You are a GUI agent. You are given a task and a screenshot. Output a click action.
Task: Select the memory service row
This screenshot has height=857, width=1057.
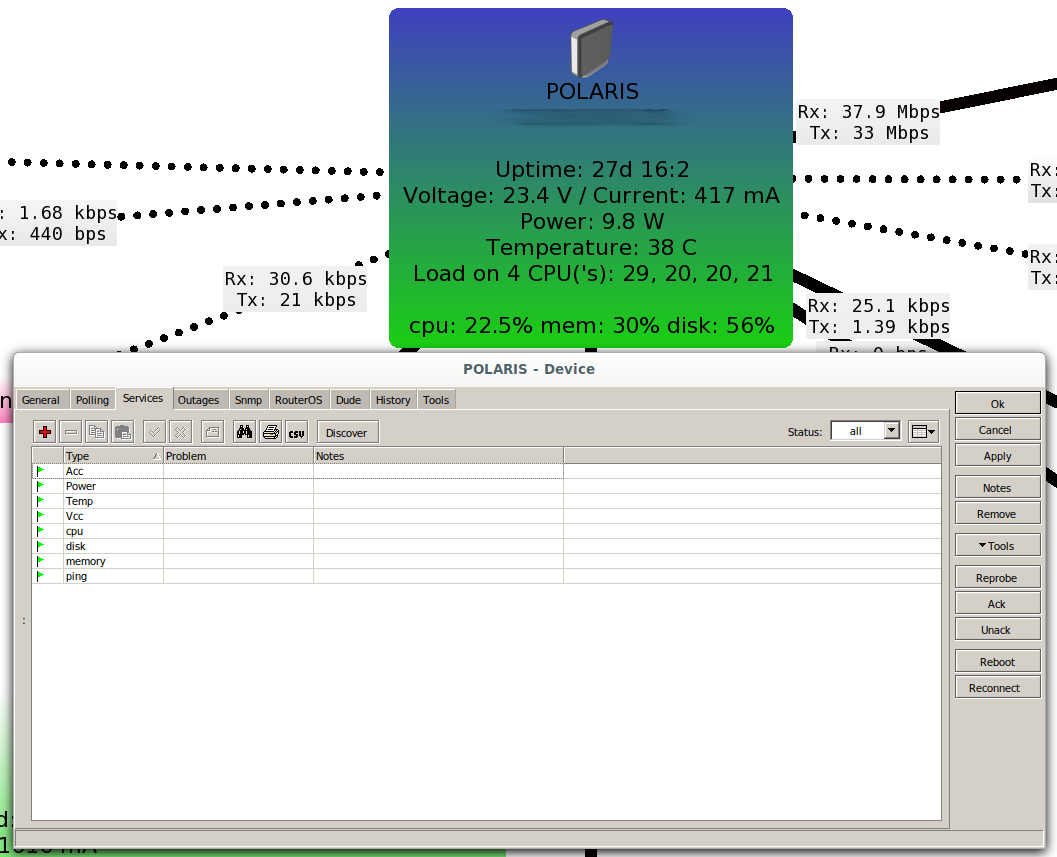tap(486, 561)
